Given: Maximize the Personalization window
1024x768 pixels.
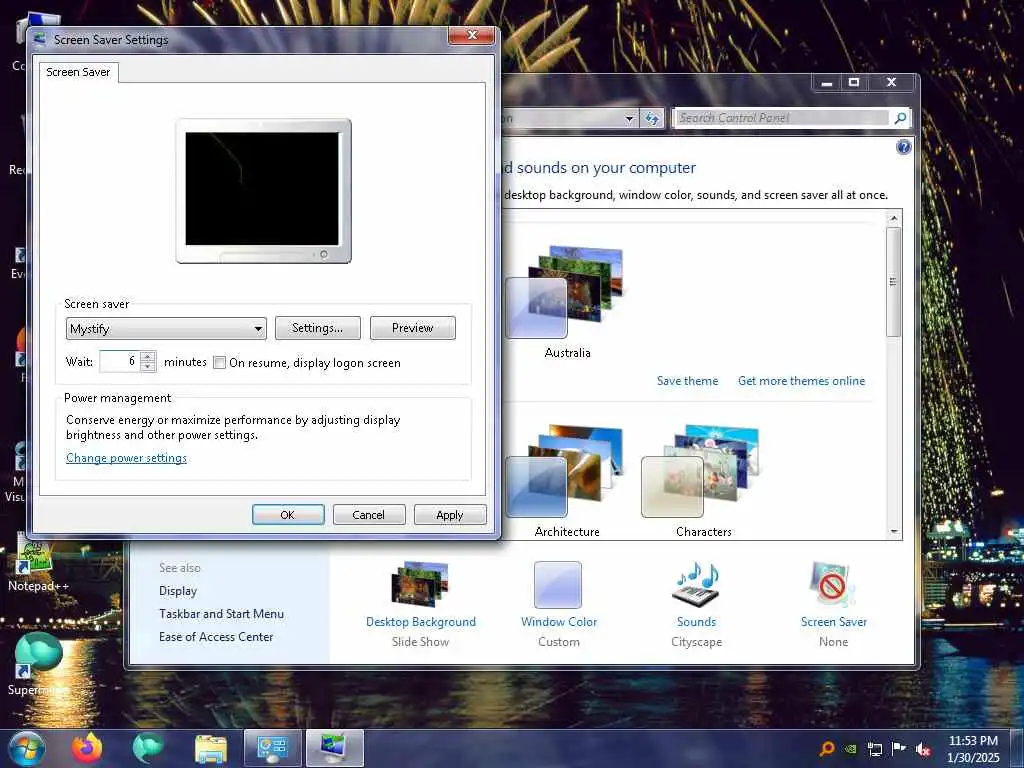Looking at the screenshot, I should pyautogui.click(x=854, y=82).
